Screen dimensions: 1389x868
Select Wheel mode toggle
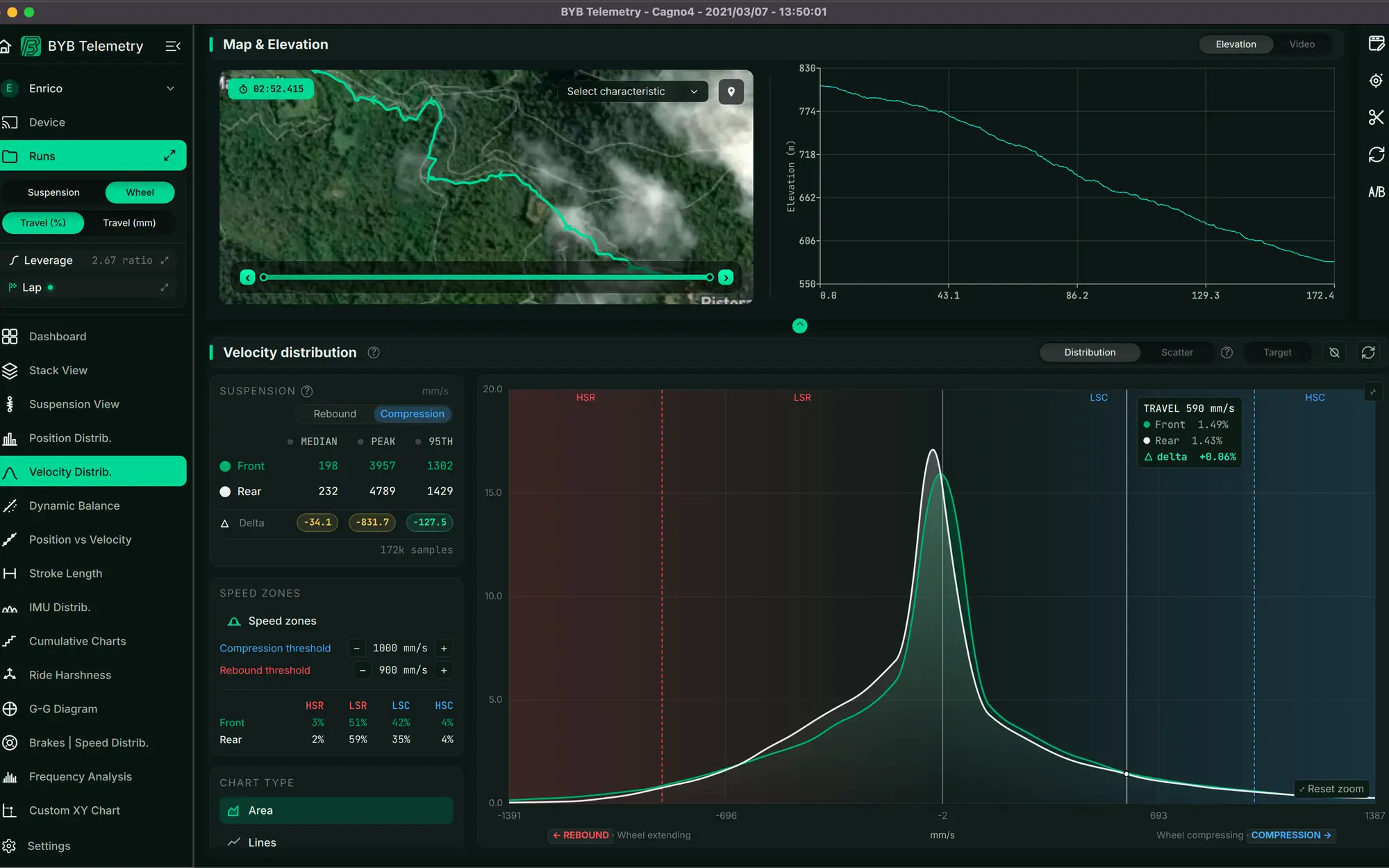[x=140, y=192]
